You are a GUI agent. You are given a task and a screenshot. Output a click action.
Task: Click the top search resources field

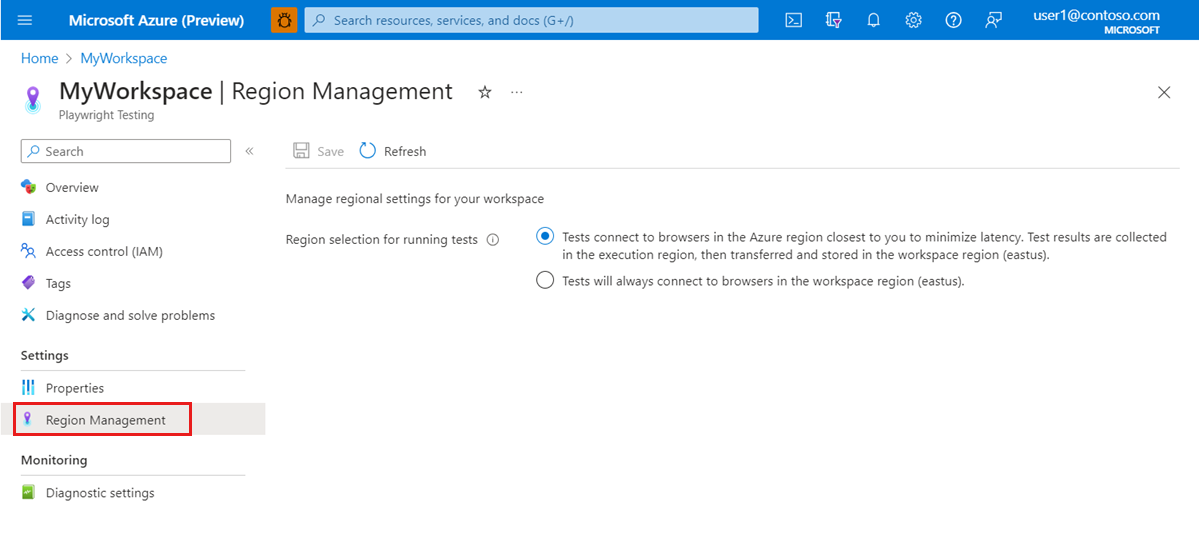pyautogui.click(x=530, y=20)
